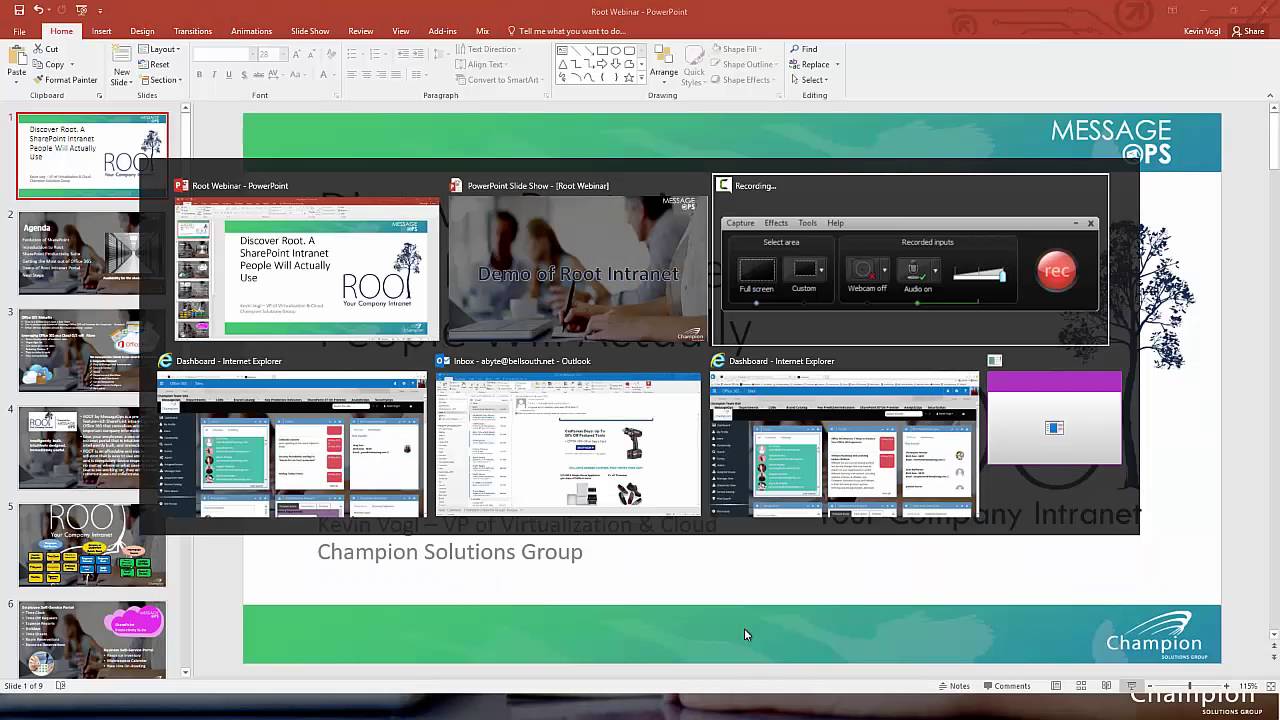Switch to the Animations ribbon tab
This screenshot has width=1280, height=720.
pos(251,31)
